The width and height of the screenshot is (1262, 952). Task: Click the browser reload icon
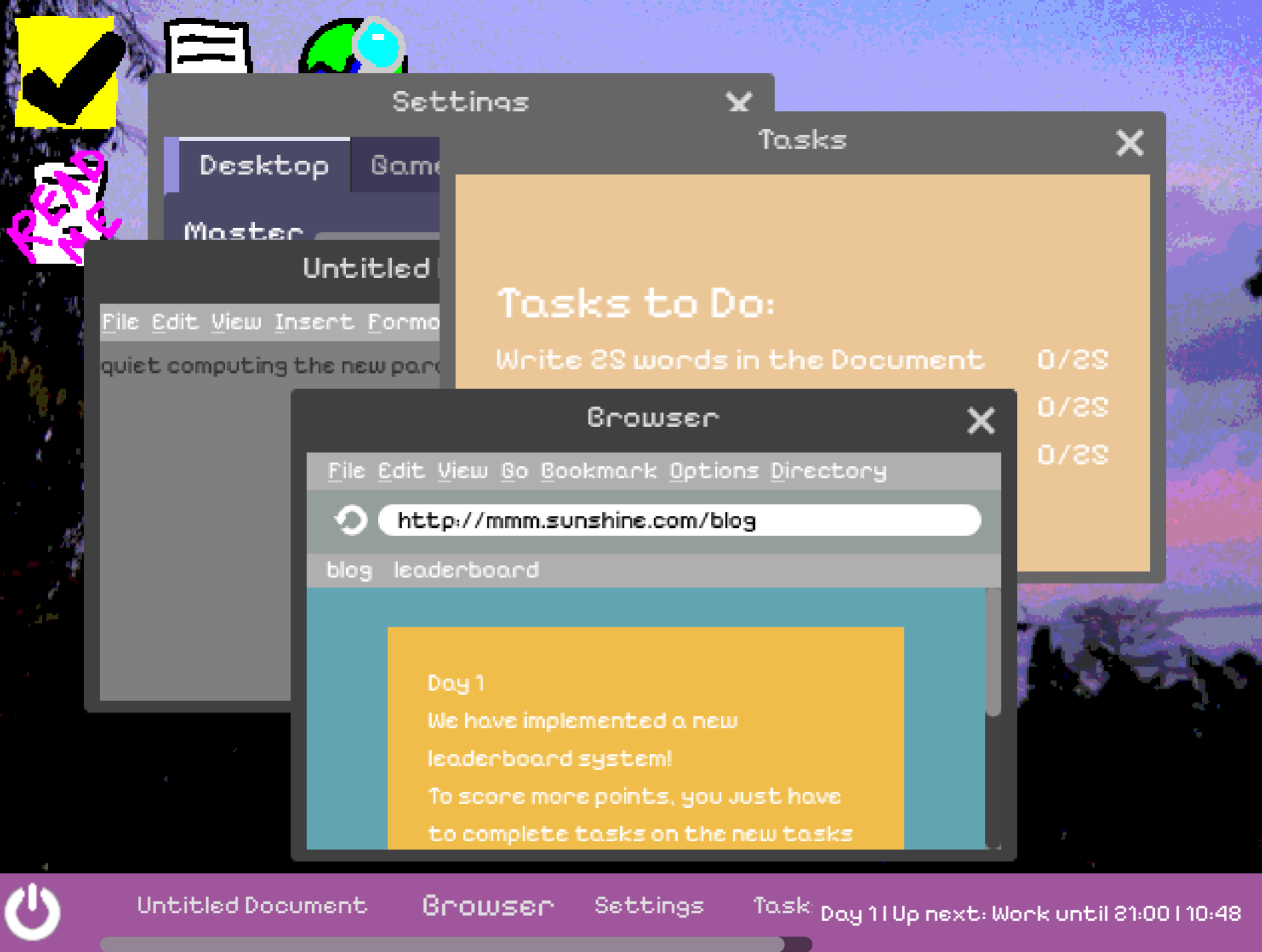(x=350, y=521)
